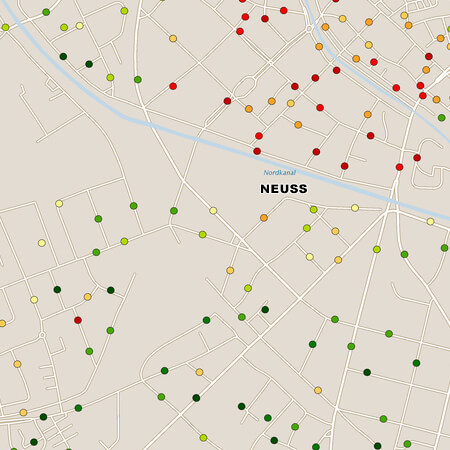Select the pale yellow marker inside a western block
This screenshot has width=450, height=450.
point(42,243)
